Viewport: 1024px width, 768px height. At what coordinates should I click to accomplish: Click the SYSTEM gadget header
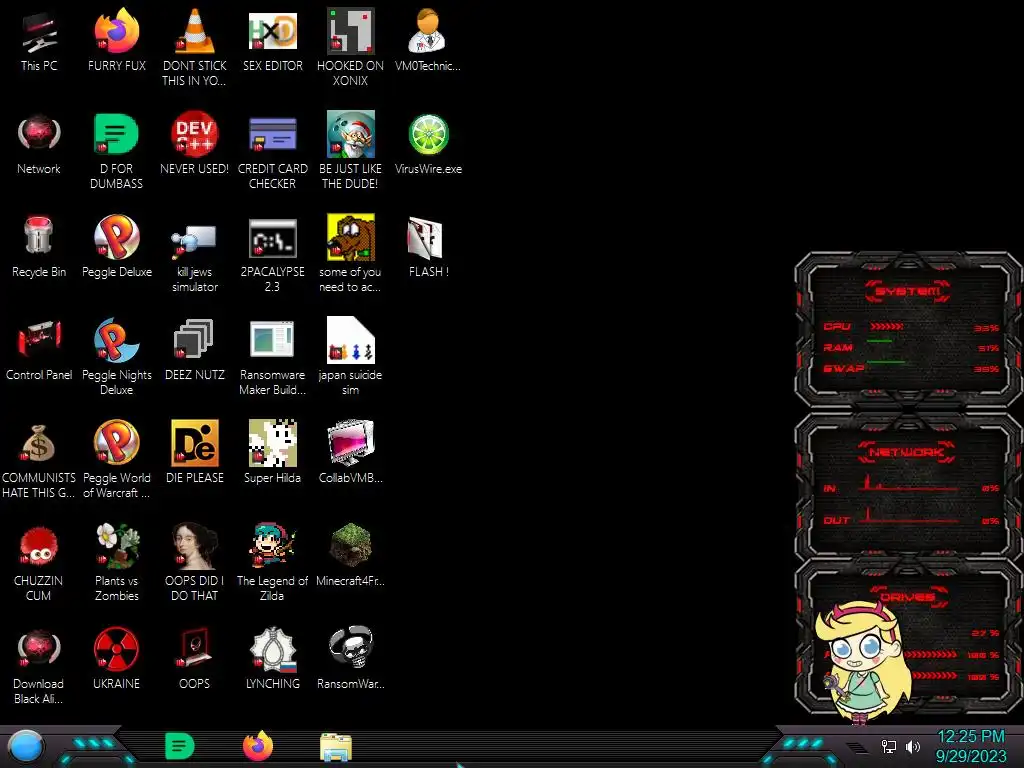[908, 291]
